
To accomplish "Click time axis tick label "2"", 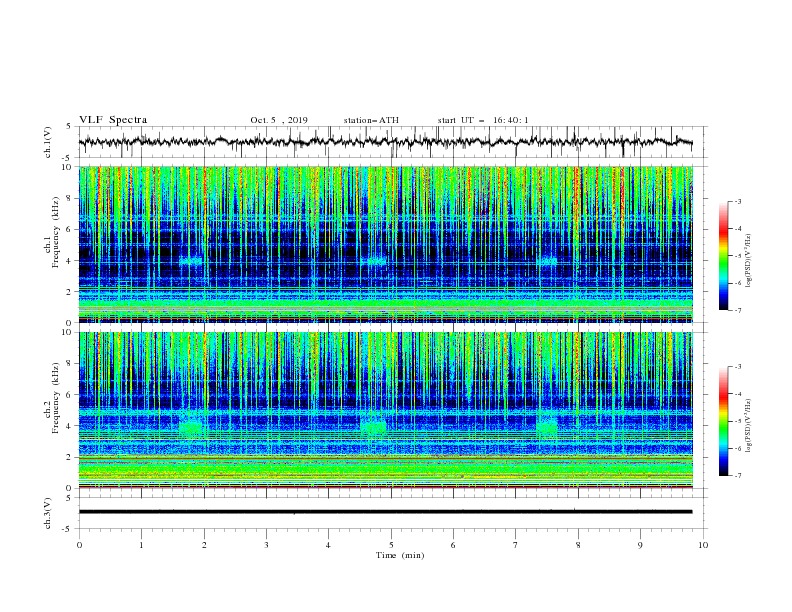I will point(204,545).
